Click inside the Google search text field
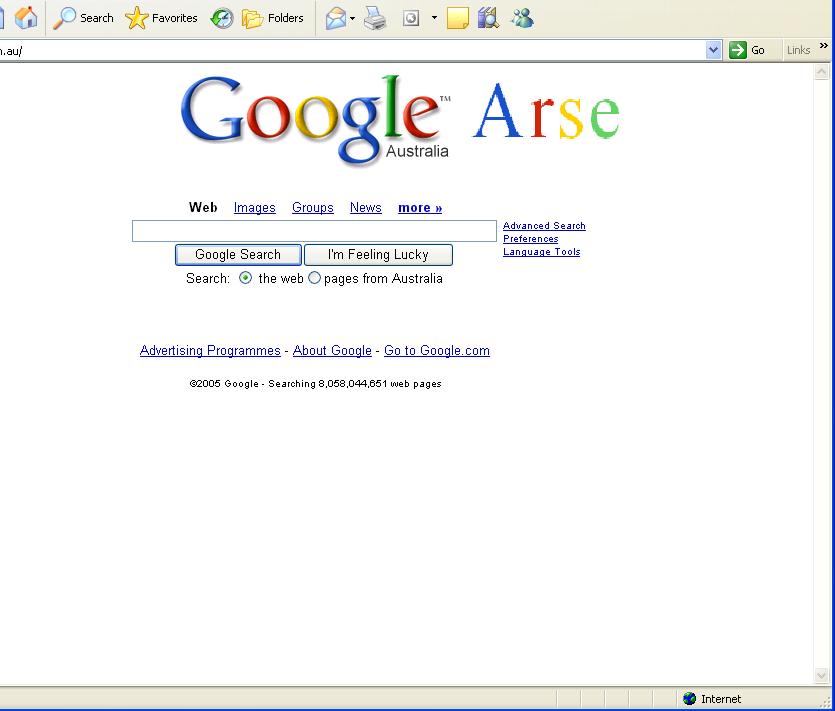Screen dimensions: 835x711 [314, 231]
